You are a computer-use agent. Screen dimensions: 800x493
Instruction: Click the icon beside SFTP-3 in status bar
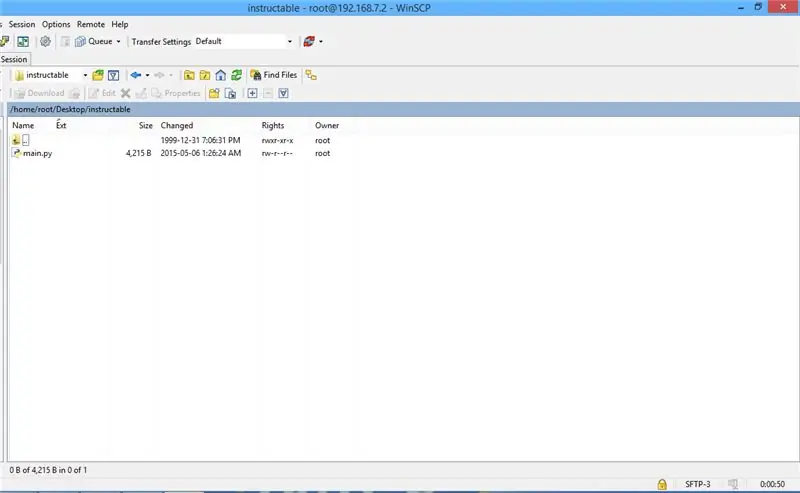tap(733, 484)
